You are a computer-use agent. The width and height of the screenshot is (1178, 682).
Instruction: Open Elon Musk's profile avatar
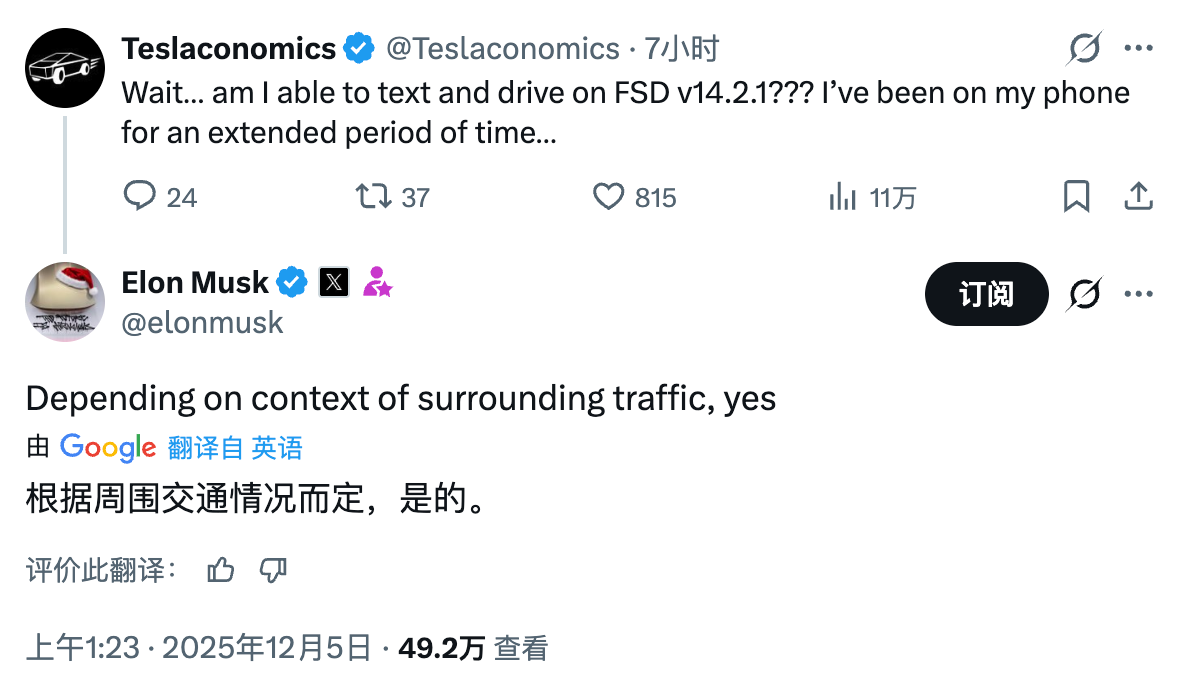point(65,302)
